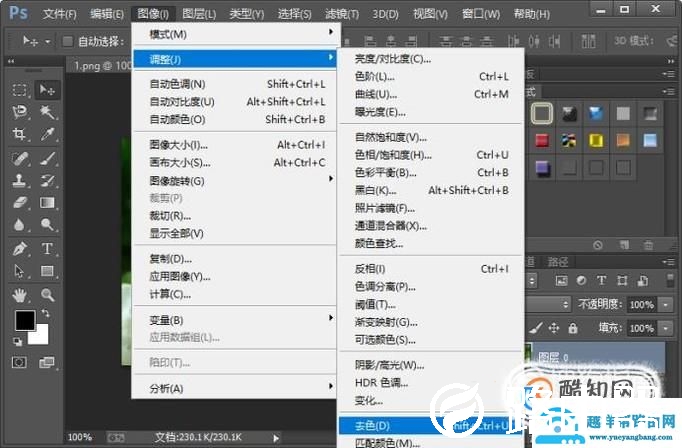Choose 自动色调(N) menu item
Screen dimensions: 682x448
[236, 84]
